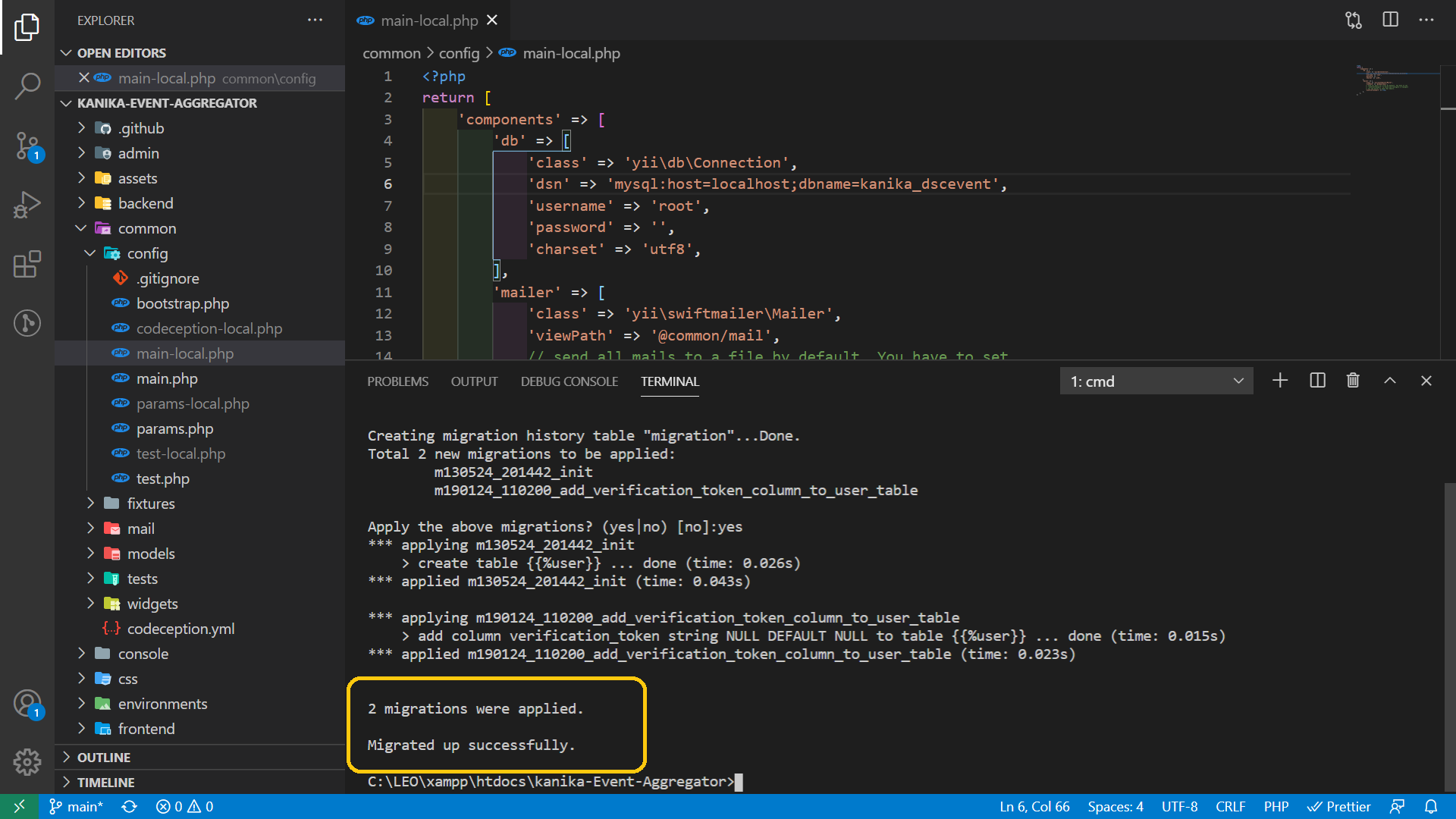This screenshot has height=819, width=1456.
Task: Open Explorer more actions ellipsis
Action: tap(315, 20)
